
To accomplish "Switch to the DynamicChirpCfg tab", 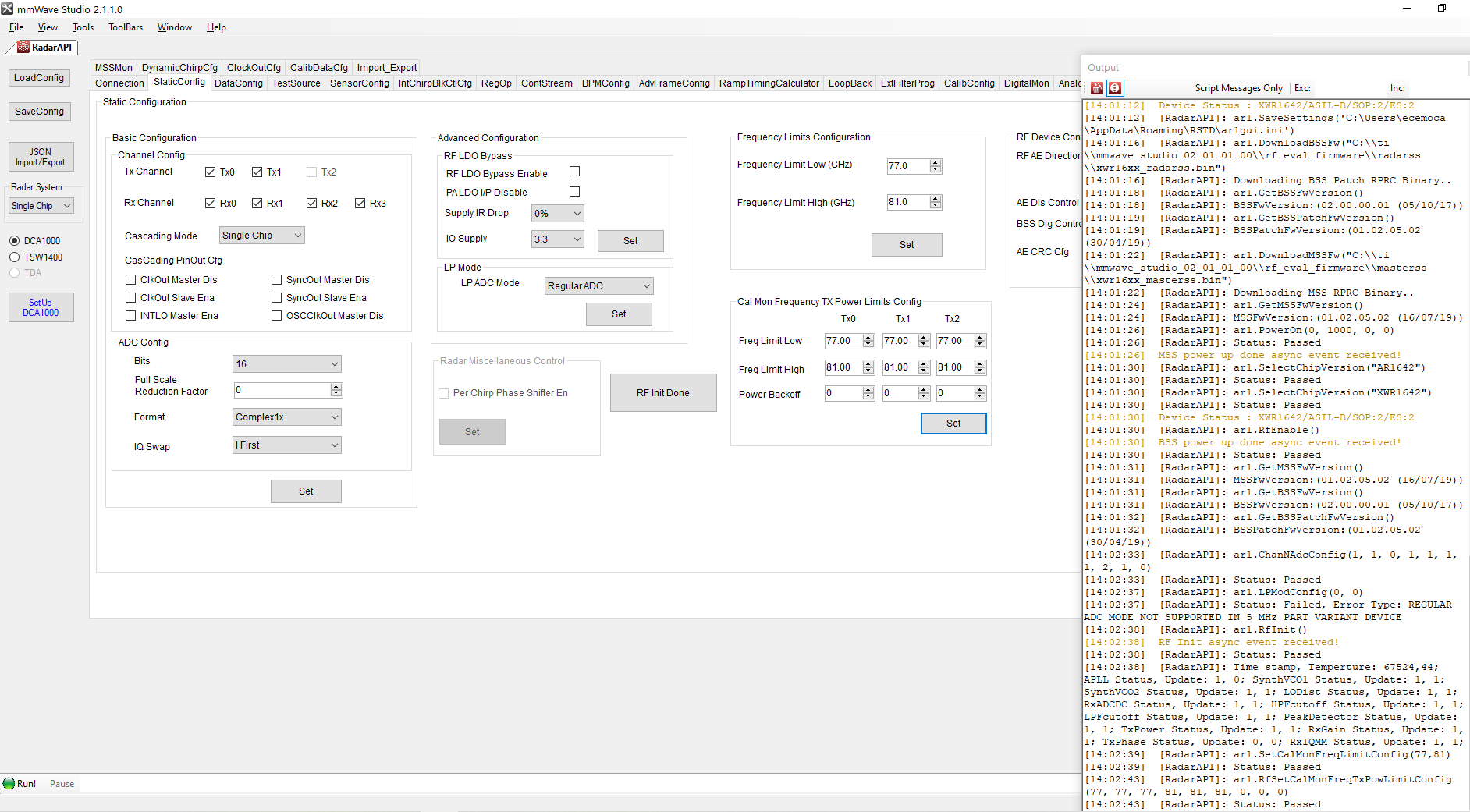I will [x=179, y=67].
